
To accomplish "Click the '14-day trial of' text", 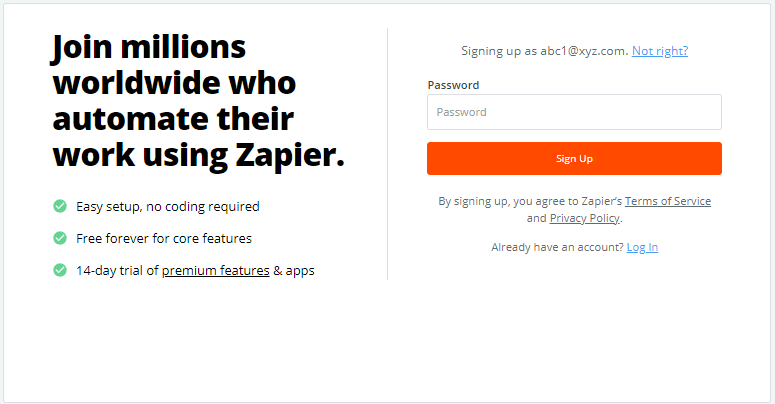I will point(117,270).
